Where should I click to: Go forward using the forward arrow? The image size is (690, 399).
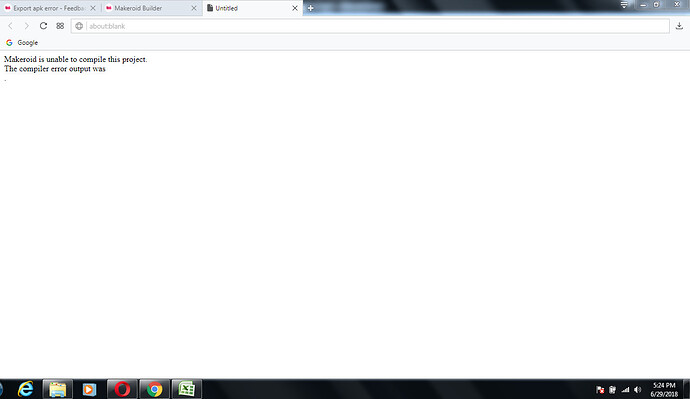tap(26, 26)
